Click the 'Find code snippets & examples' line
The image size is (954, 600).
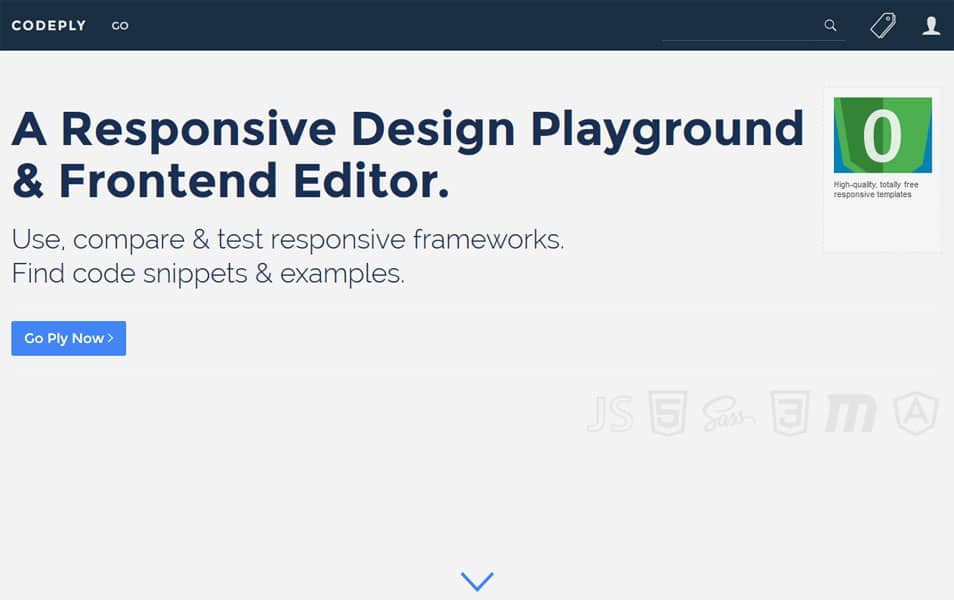[208, 273]
